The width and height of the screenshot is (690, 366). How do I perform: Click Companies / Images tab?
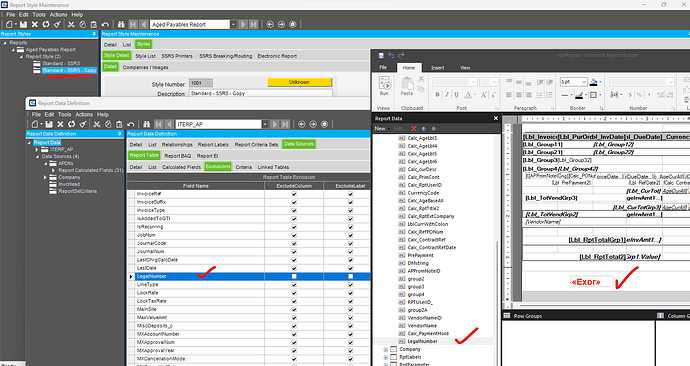145,67
